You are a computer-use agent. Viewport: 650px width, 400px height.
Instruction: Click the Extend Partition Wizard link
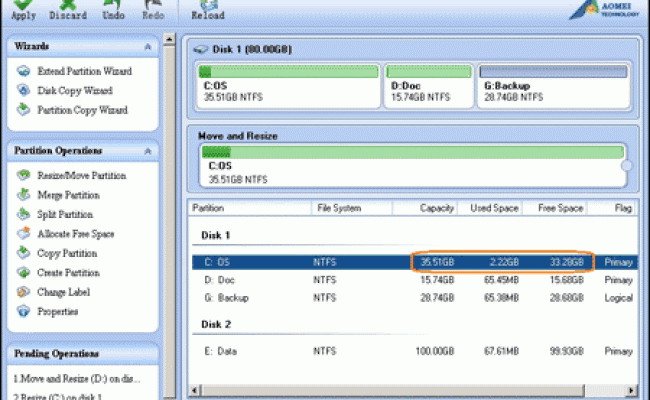coord(85,71)
